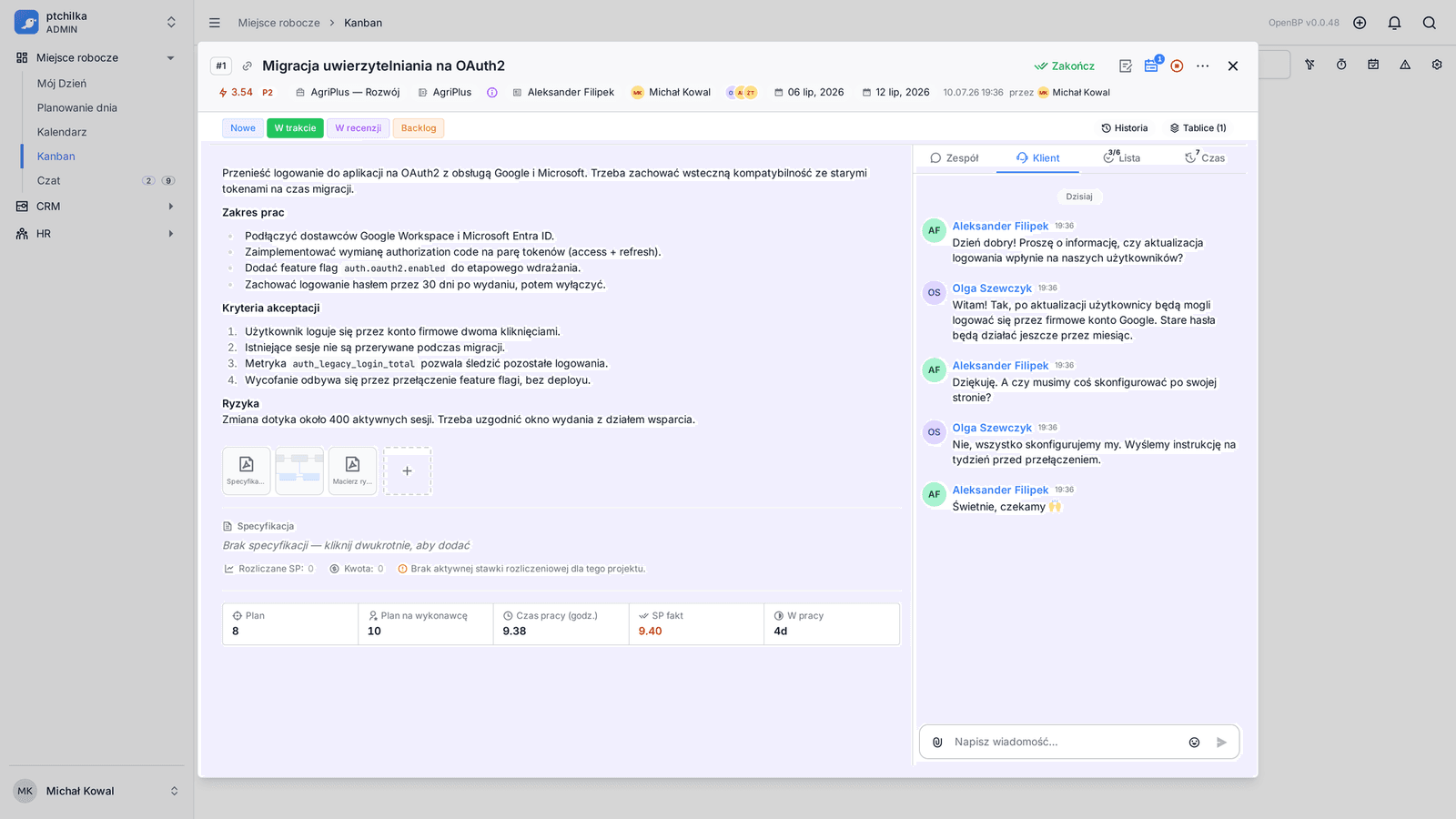The width and height of the screenshot is (1456, 819).
Task: Open the Macierz ry... attachment thumbnail
Action: tap(352, 470)
